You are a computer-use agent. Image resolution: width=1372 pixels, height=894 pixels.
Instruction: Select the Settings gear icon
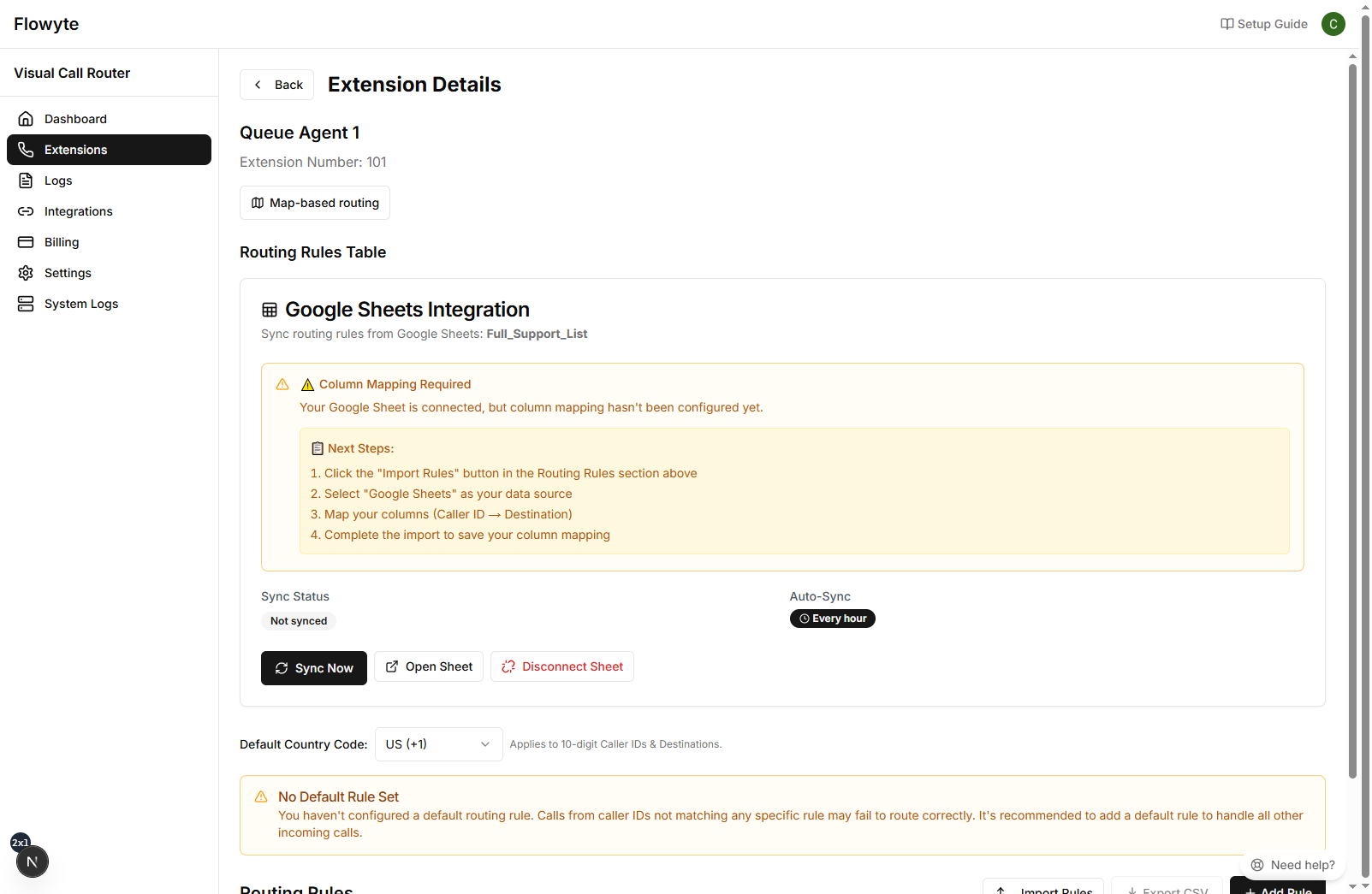[x=27, y=272]
